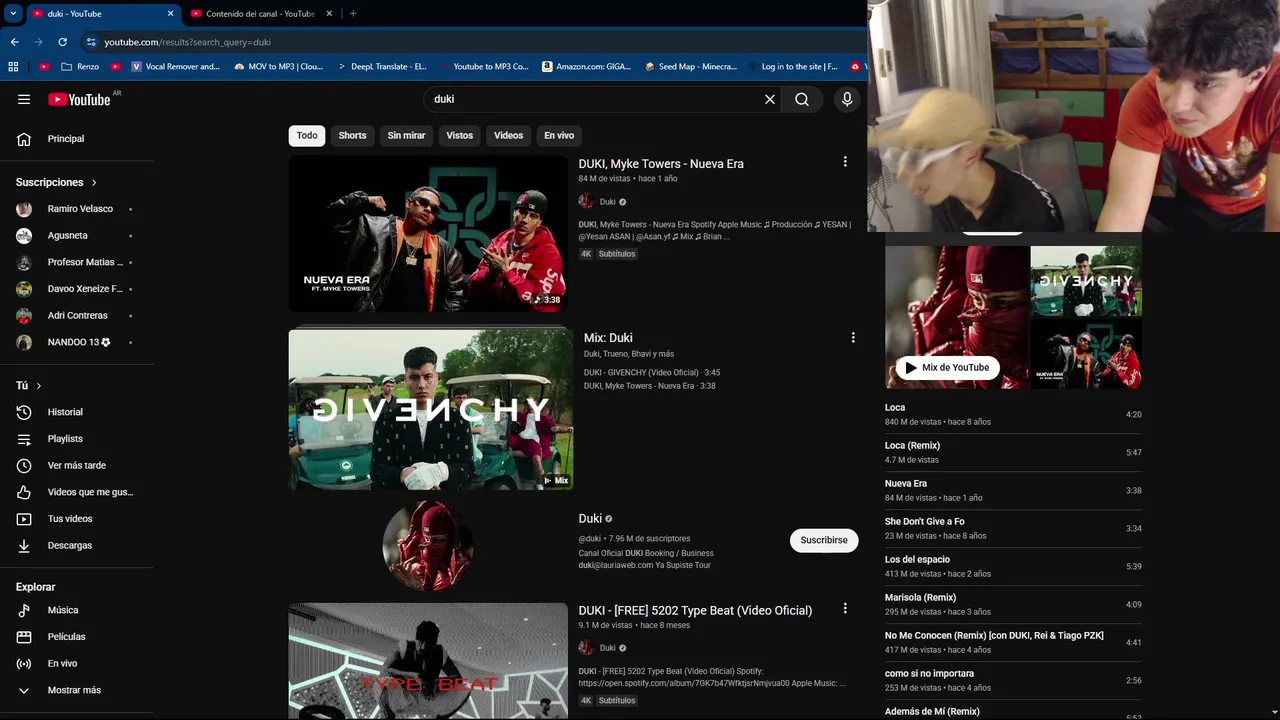The image size is (1280, 720).
Task: Open GIVENCHY mix thumbnail
Action: click(431, 408)
